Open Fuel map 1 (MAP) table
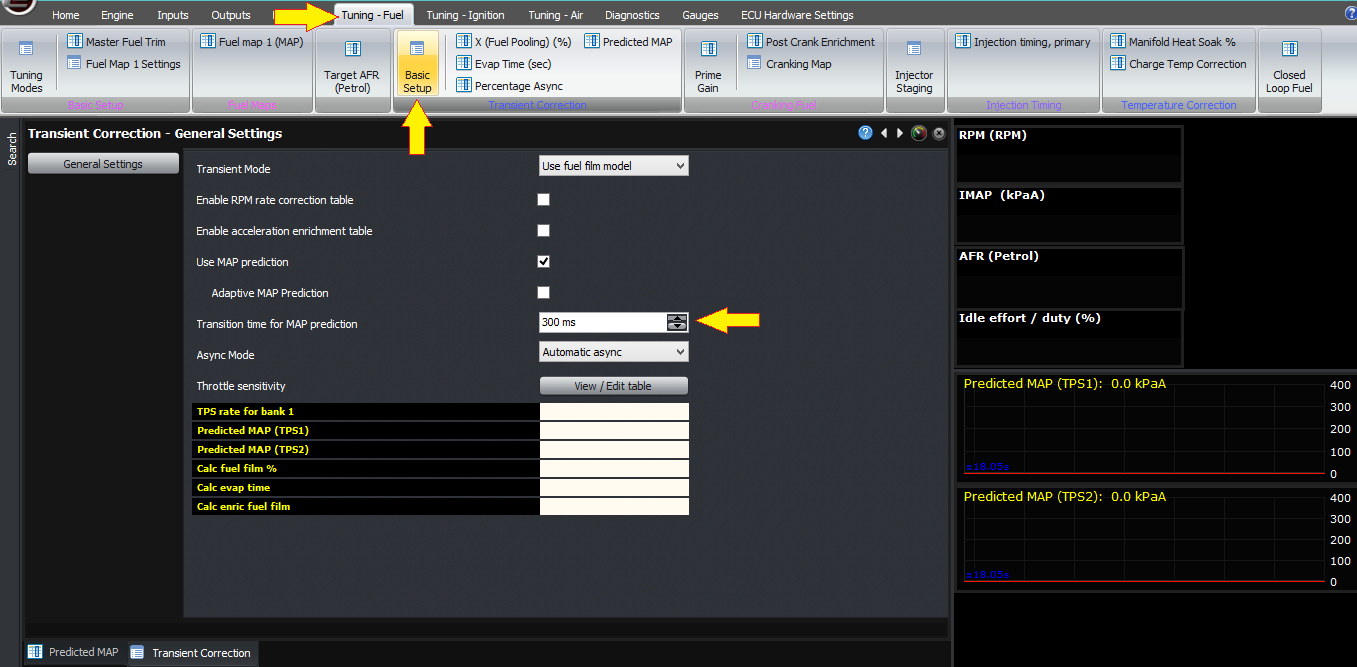Viewport: 1357px width, 667px height. [x=251, y=42]
